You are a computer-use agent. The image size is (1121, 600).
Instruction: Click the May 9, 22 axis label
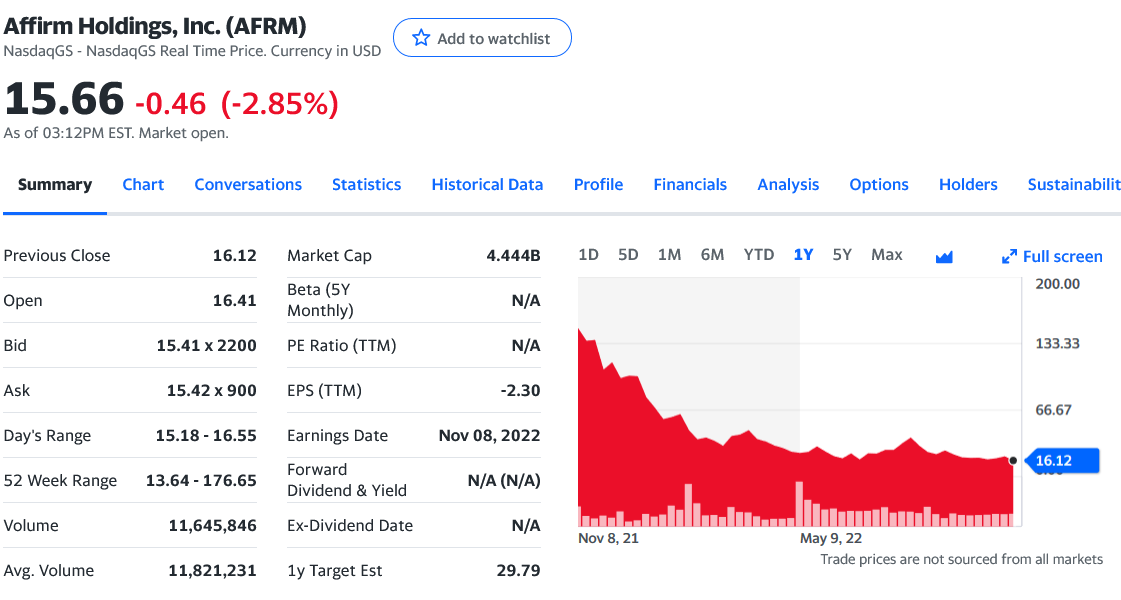(x=831, y=538)
